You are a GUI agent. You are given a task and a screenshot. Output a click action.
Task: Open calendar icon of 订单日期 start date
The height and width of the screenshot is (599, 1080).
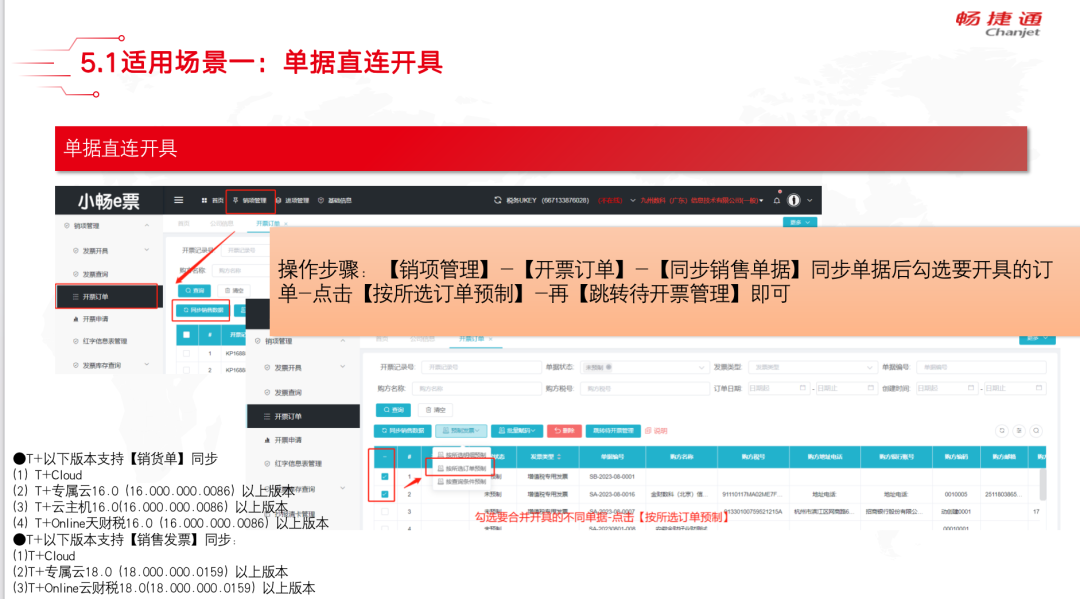tap(802, 388)
